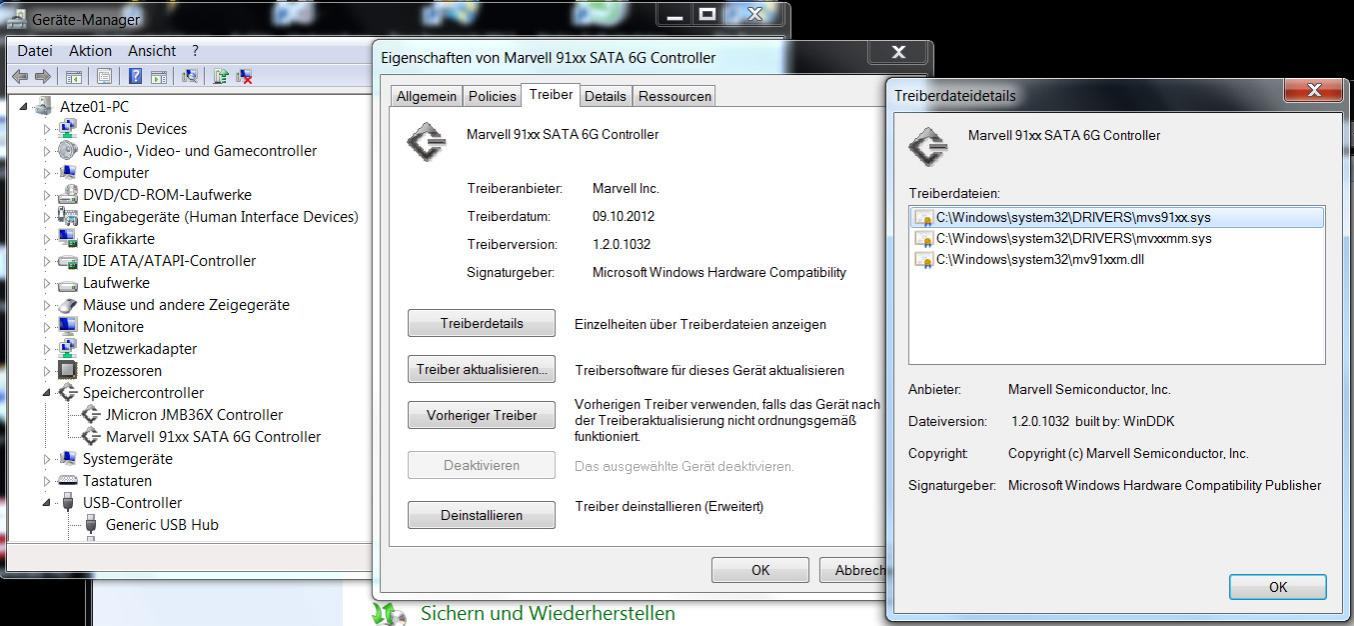Select the Audio-, Video- und Gamecontroller icon
Image resolution: width=1354 pixels, height=626 pixels.
(x=67, y=150)
